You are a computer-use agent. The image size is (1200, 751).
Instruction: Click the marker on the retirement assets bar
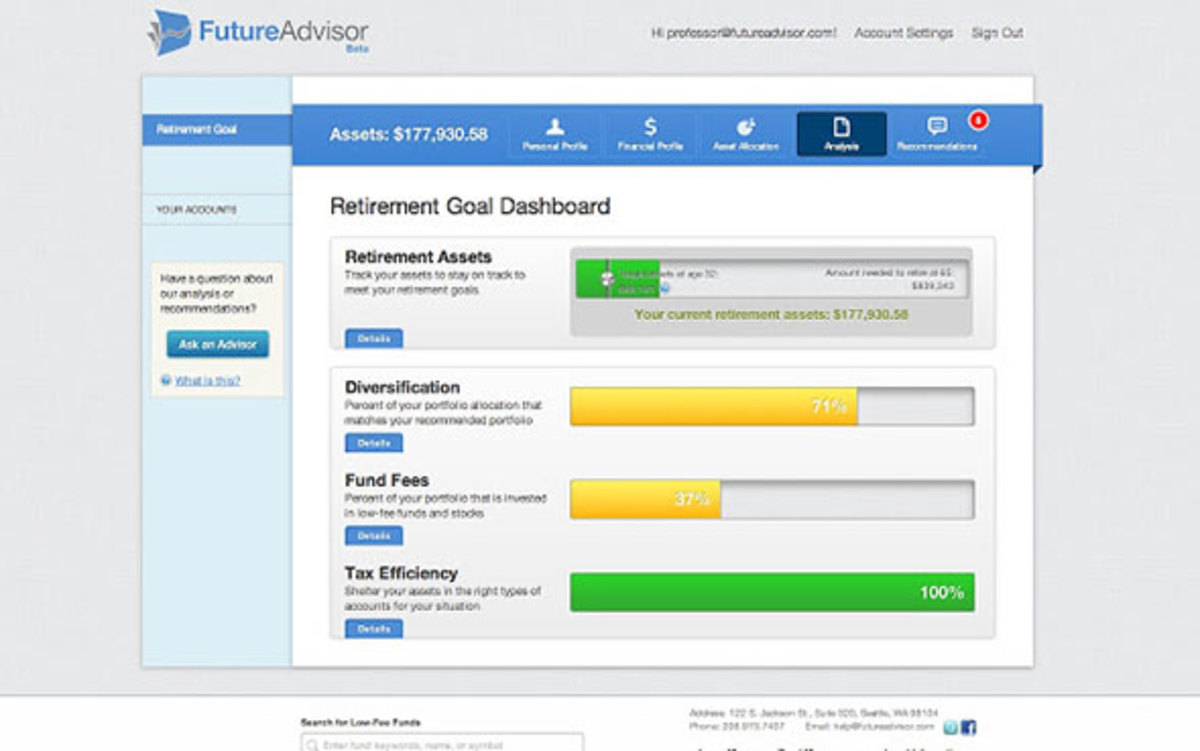607,279
